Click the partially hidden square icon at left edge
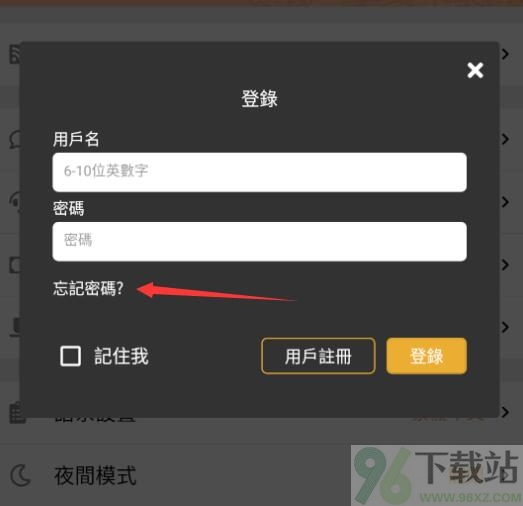Screen dimensions: 523x506 [x=15, y=265]
